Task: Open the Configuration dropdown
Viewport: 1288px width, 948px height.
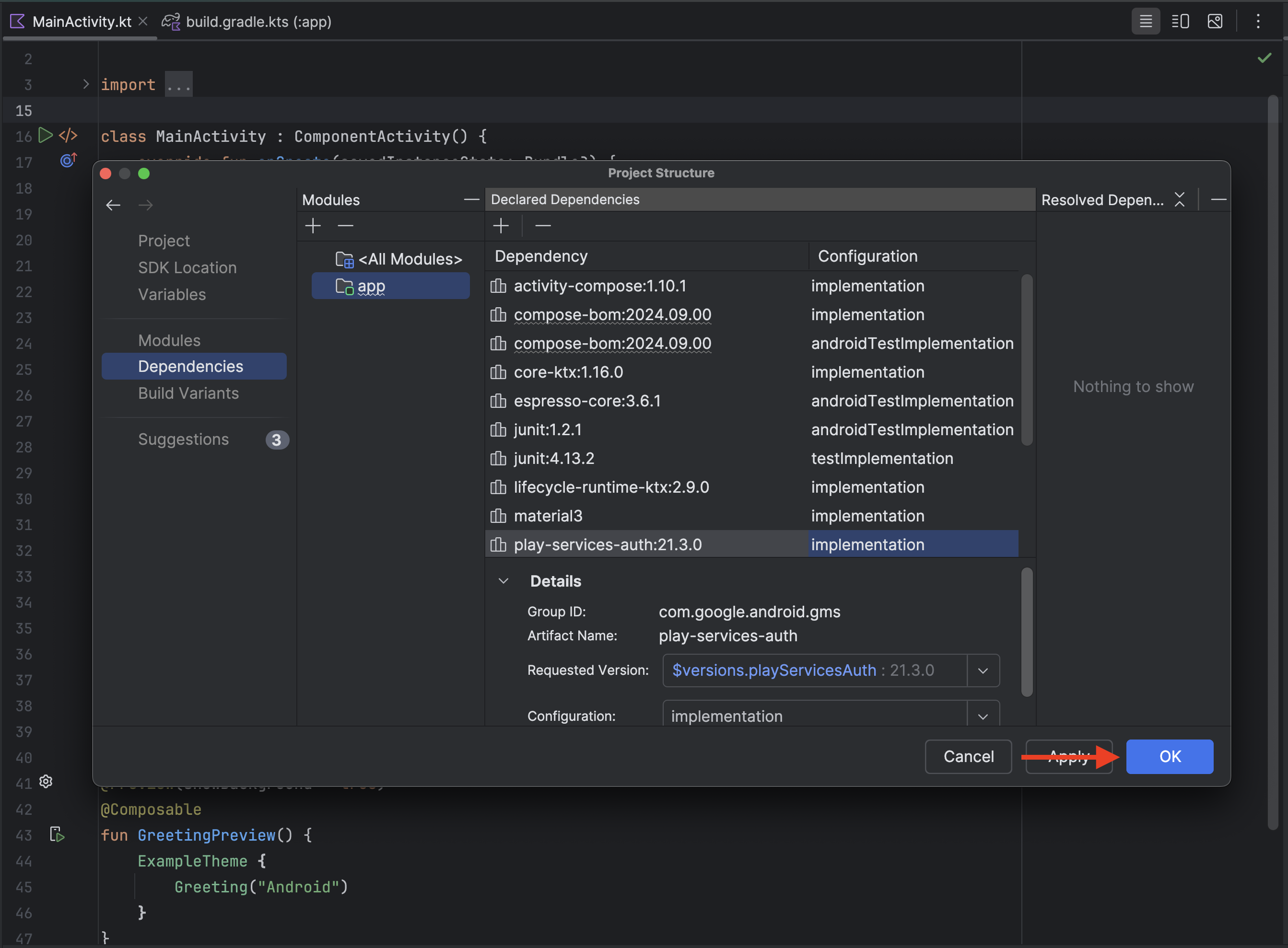Action: pos(982,716)
